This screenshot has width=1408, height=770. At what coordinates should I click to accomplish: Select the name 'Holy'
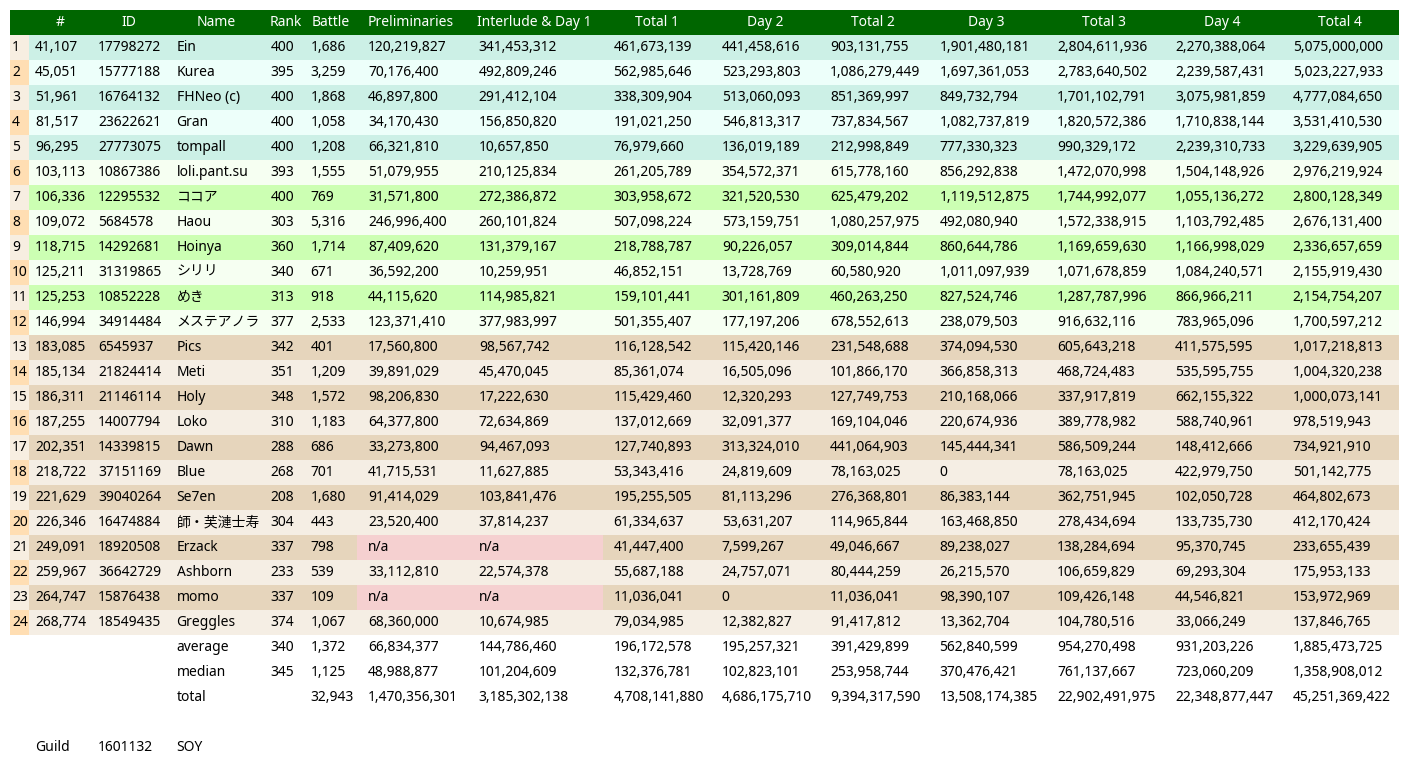191,396
